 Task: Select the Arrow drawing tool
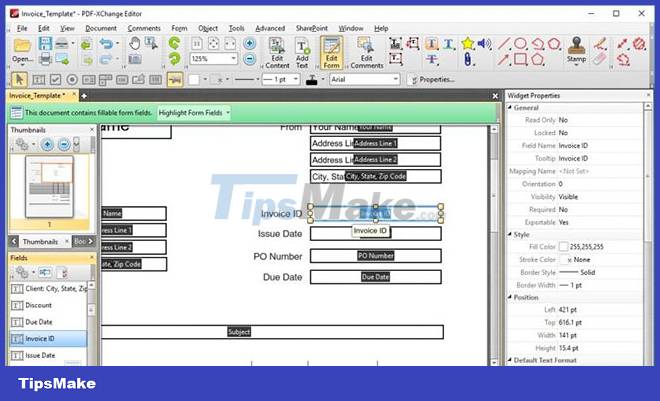pyautogui.click(x=503, y=59)
